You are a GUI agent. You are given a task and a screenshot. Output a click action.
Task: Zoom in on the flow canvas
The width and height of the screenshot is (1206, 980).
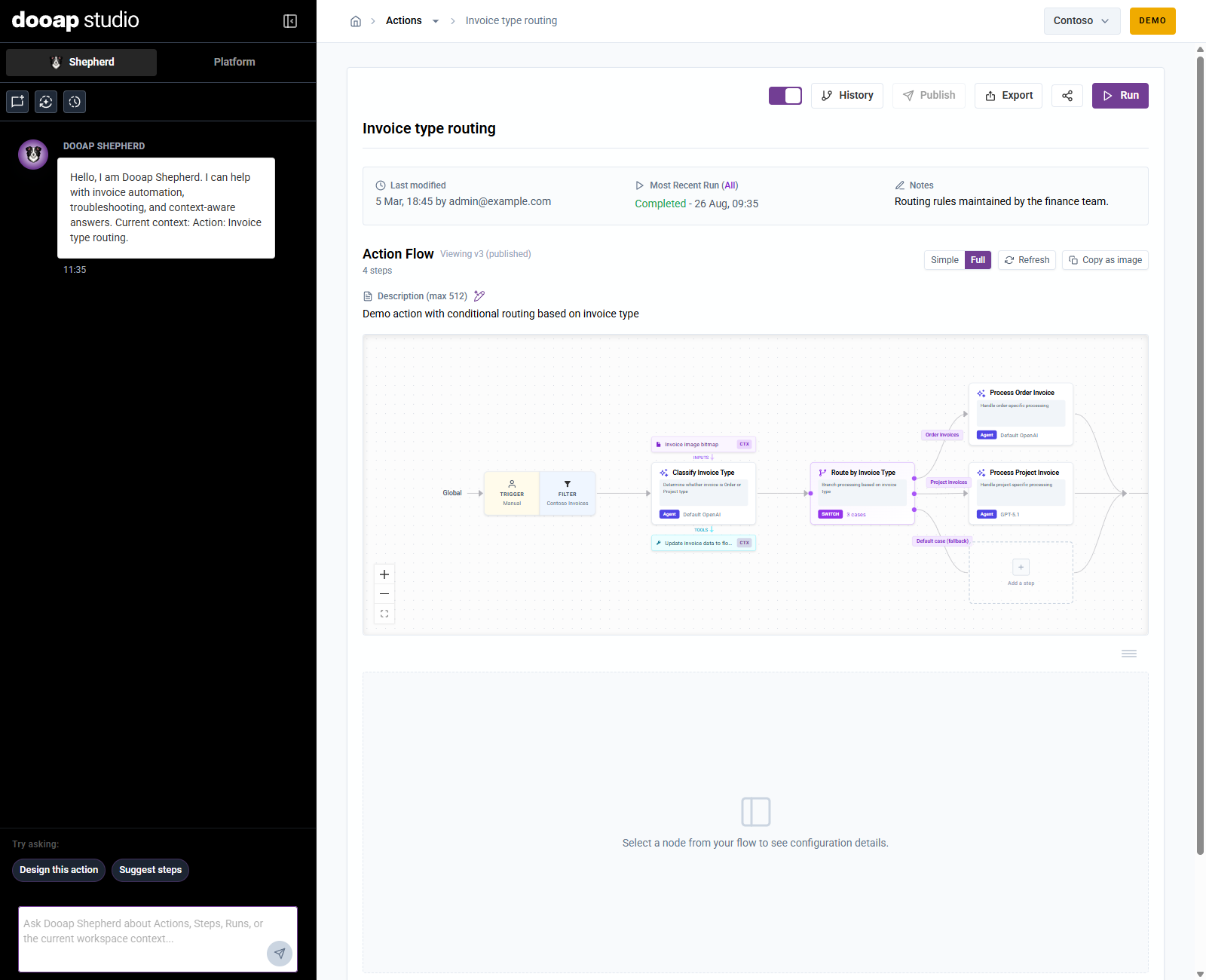coord(384,574)
